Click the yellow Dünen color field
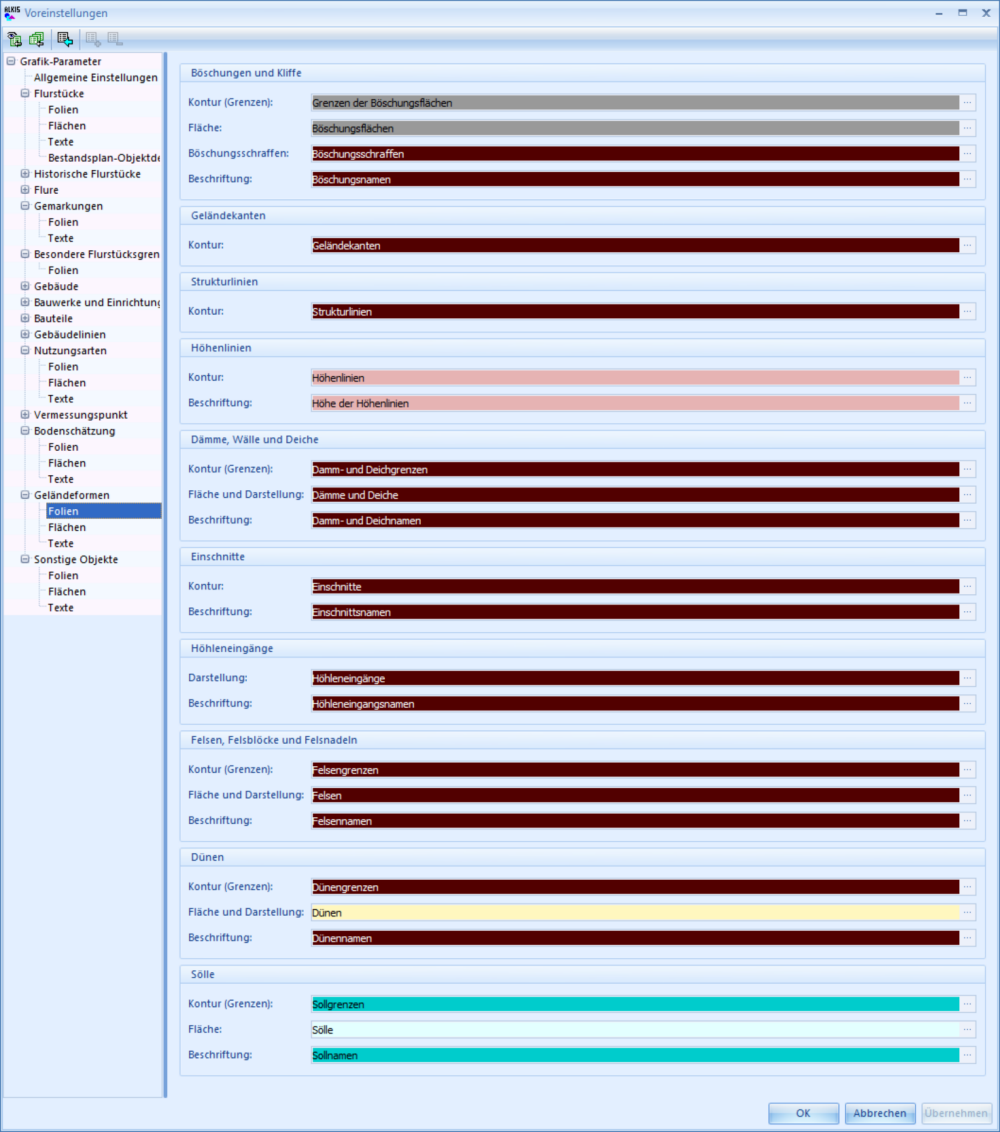 point(635,913)
